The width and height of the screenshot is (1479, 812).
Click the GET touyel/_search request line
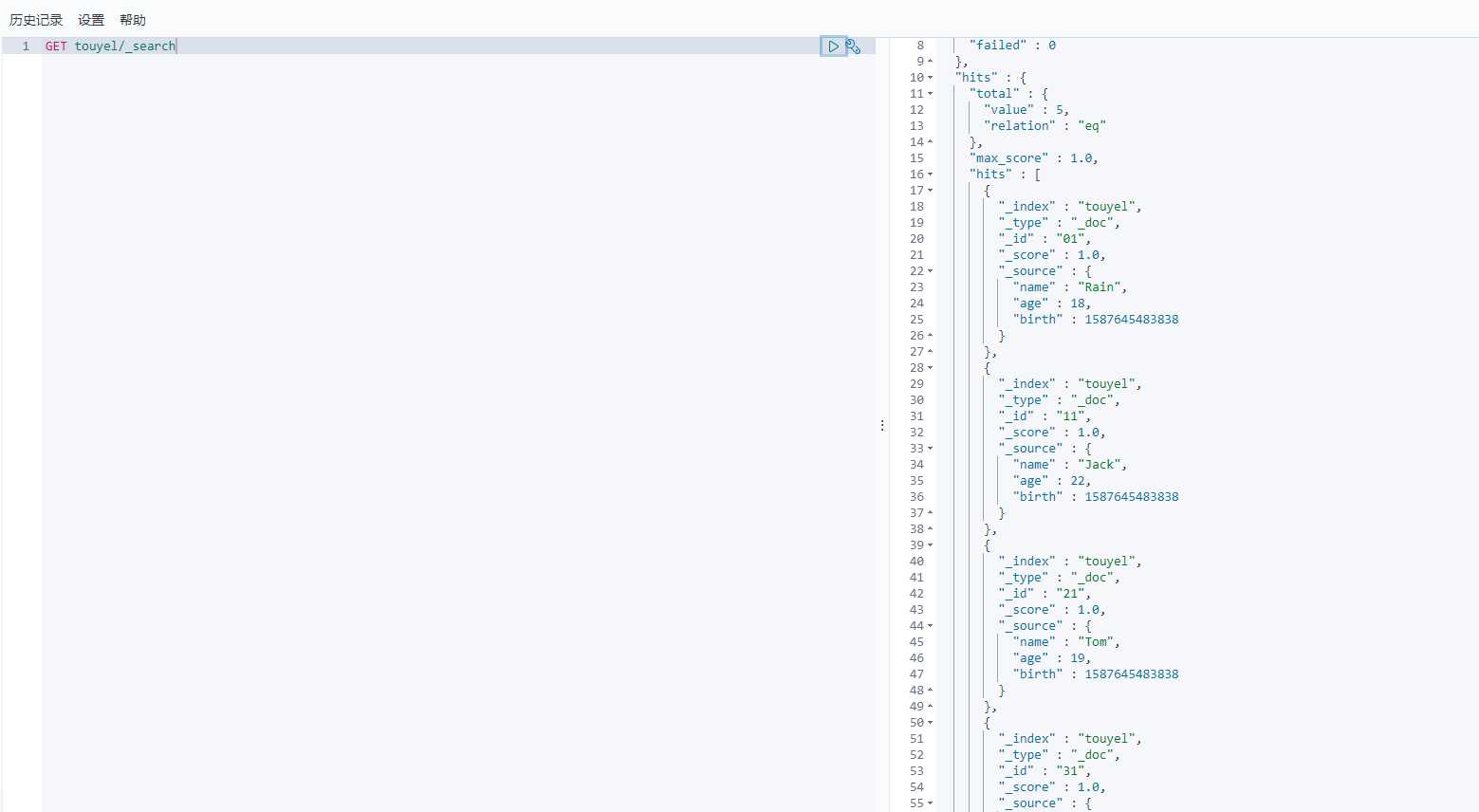pyautogui.click(x=111, y=46)
